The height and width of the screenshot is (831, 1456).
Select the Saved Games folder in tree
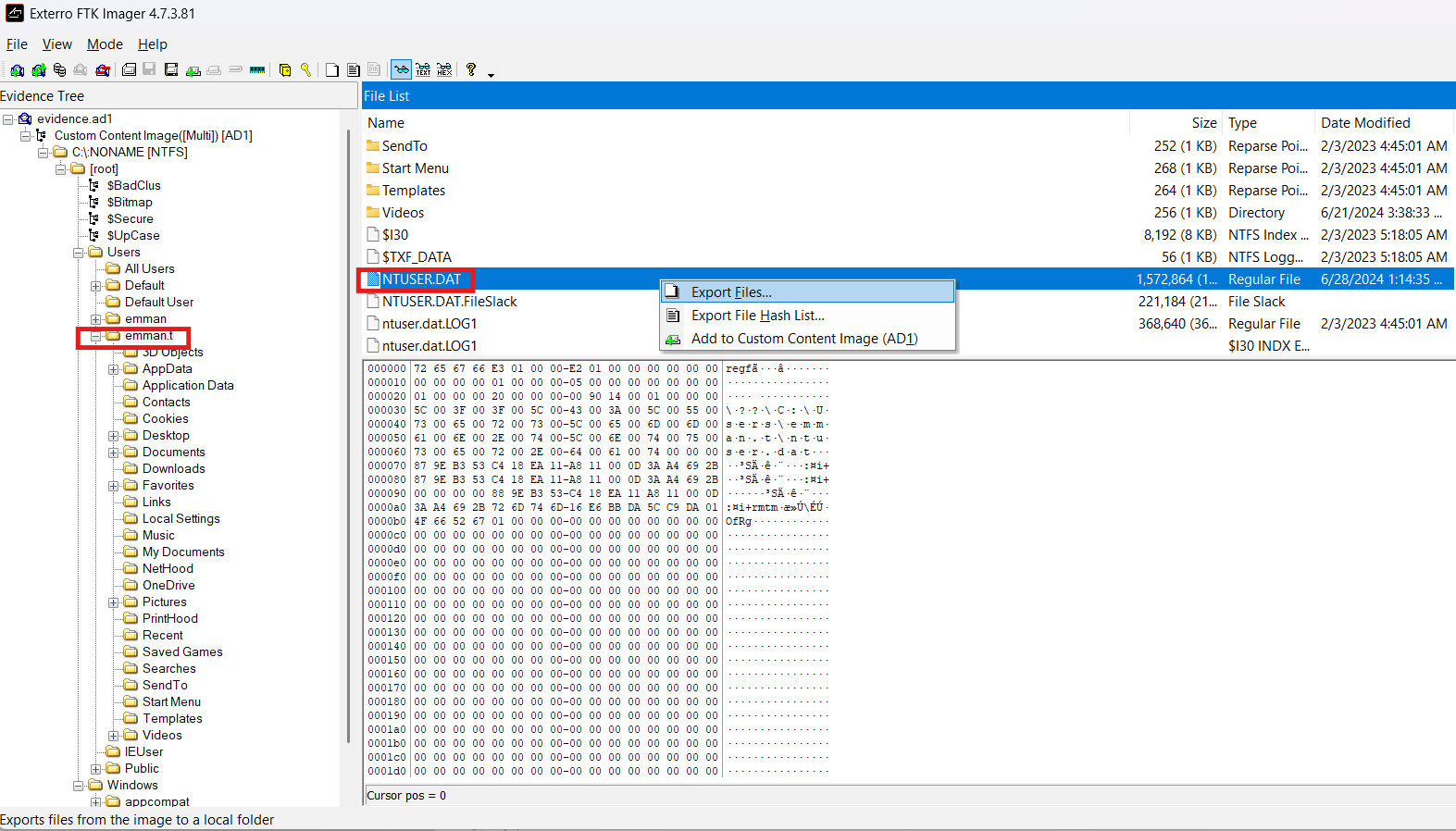point(182,651)
